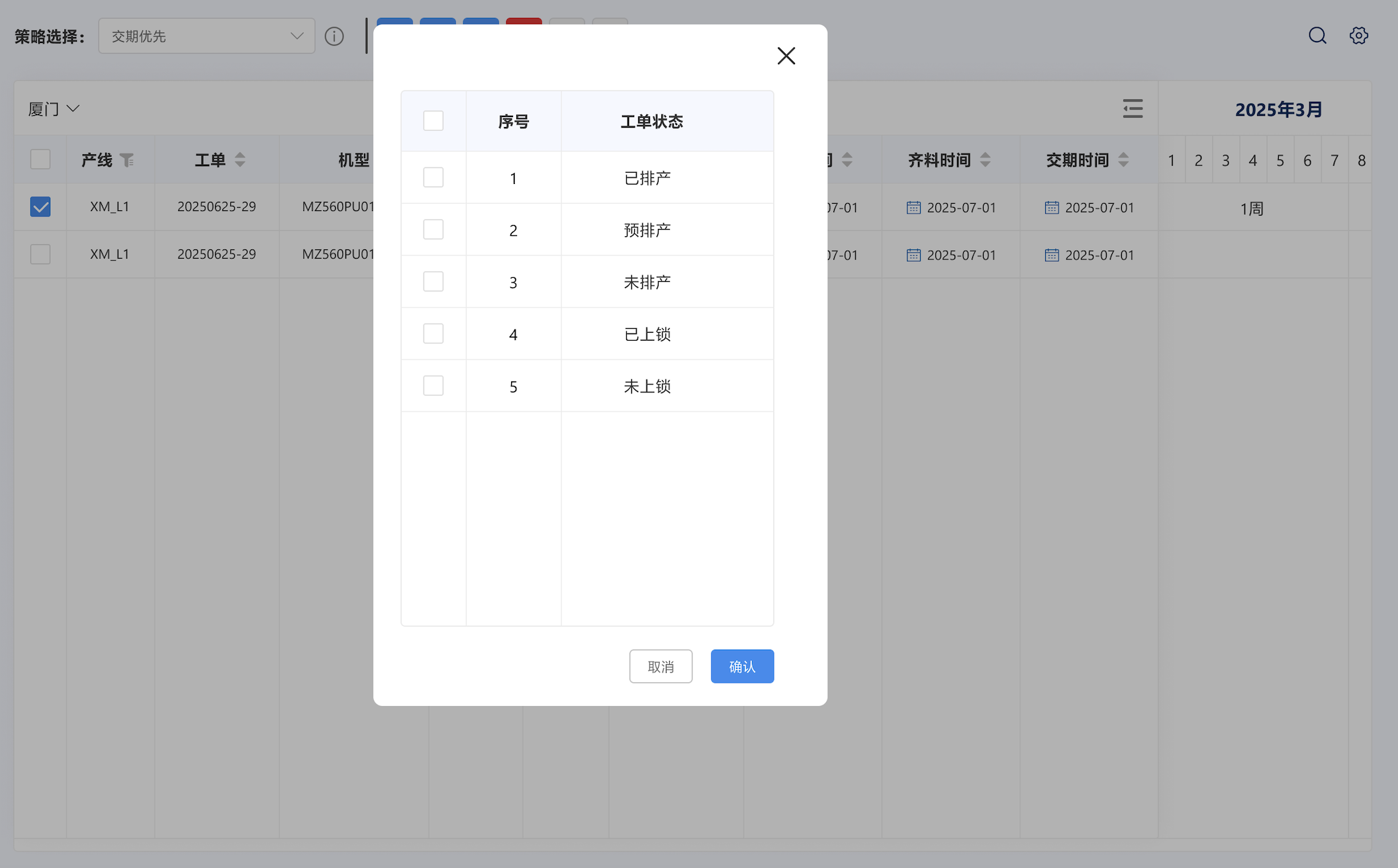Close the dialog with the X icon
1398x868 pixels.
[786, 56]
